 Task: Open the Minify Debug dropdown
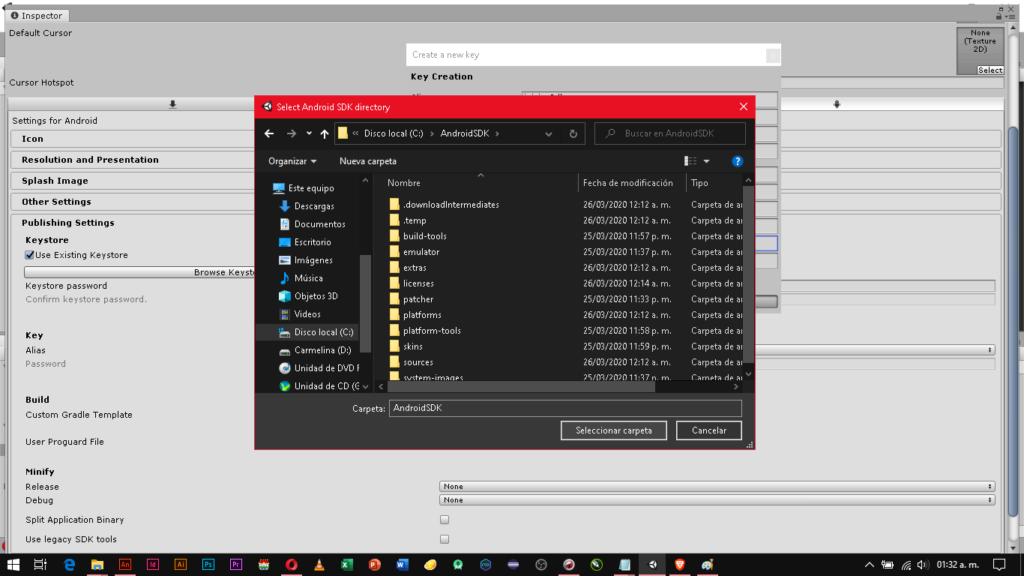click(x=717, y=500)
